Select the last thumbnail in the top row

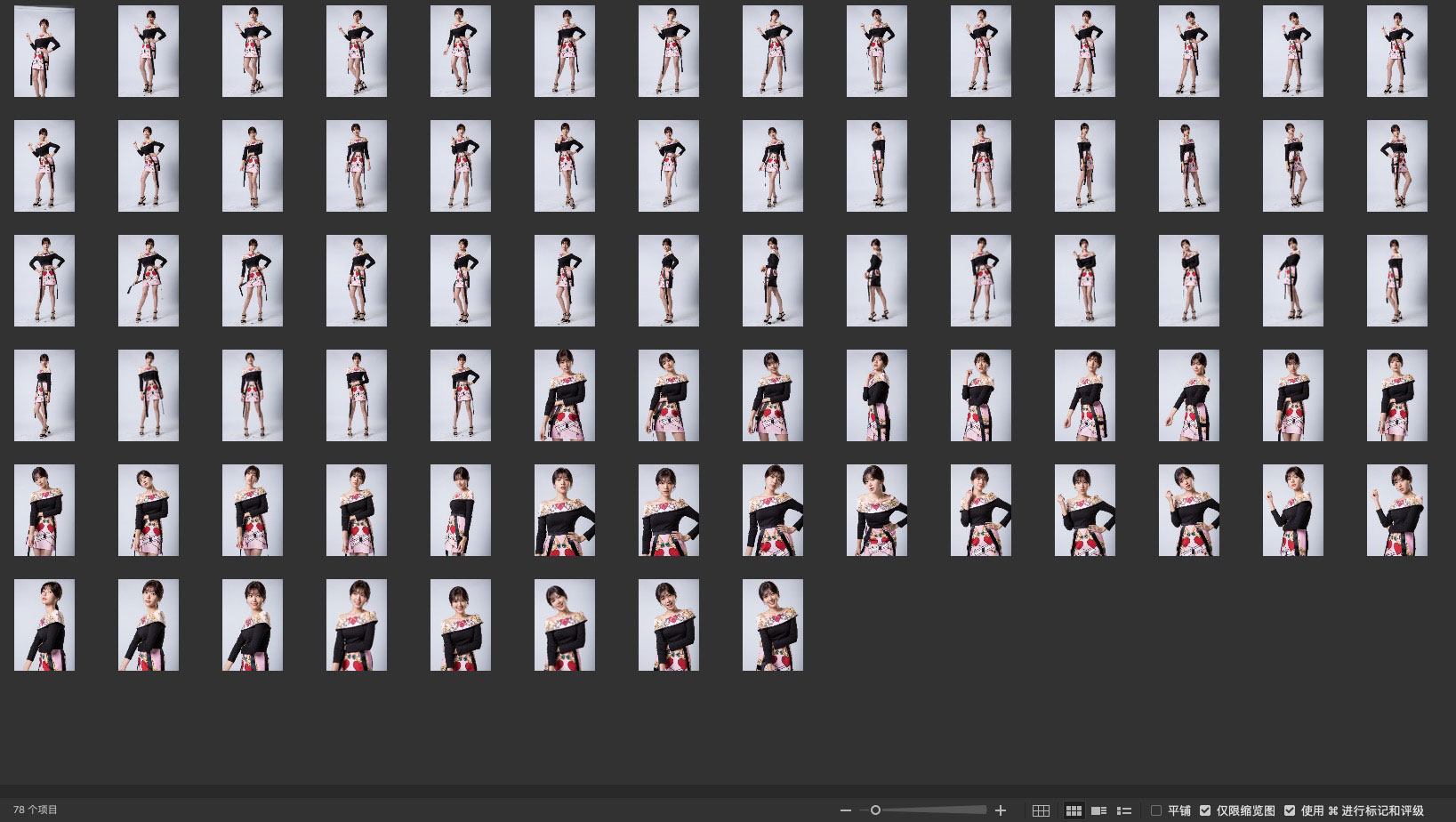click(x=1396, y=52)
